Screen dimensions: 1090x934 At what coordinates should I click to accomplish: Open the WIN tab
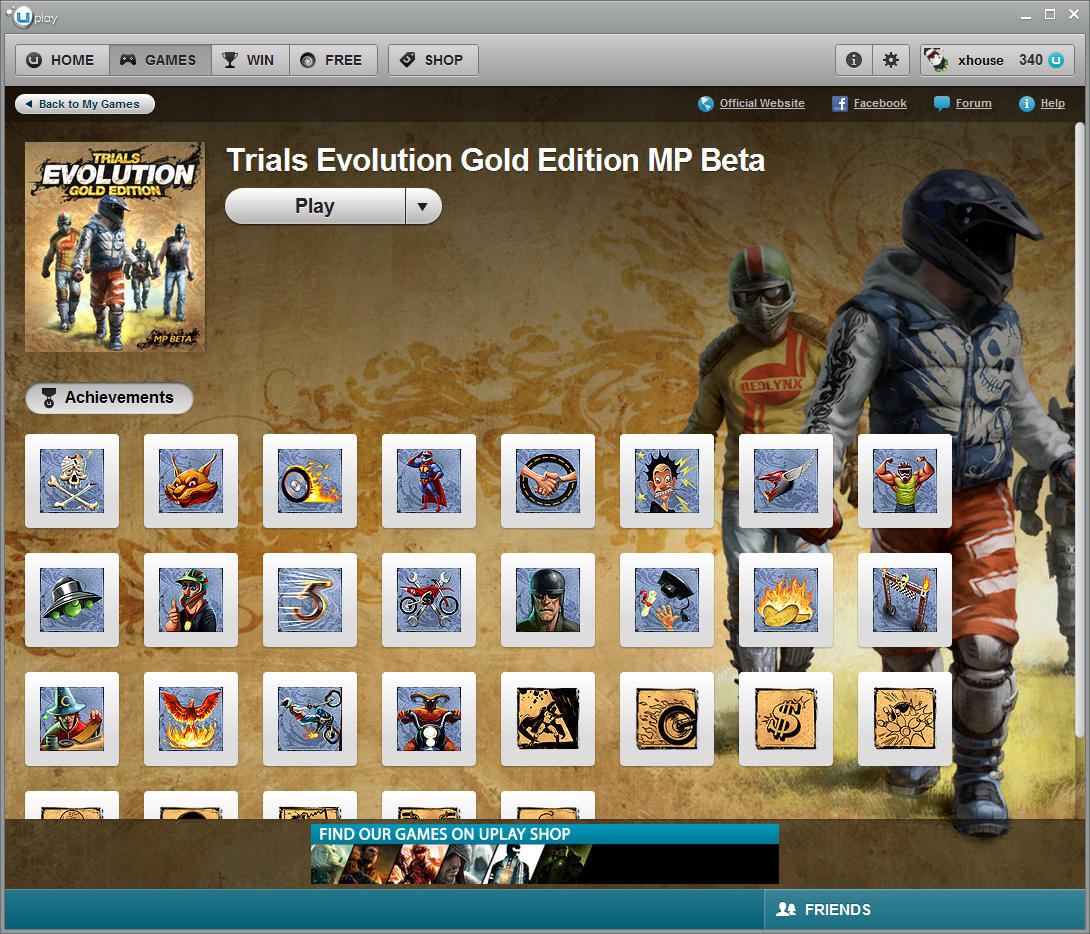[x=250, y=60]
